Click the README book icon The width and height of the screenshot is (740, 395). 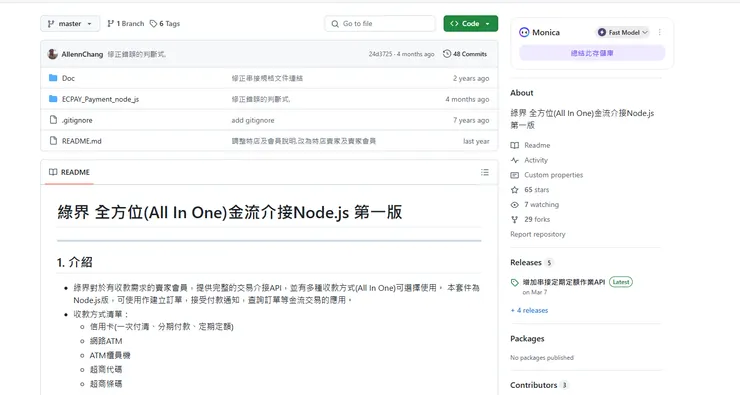click(53, 172)
